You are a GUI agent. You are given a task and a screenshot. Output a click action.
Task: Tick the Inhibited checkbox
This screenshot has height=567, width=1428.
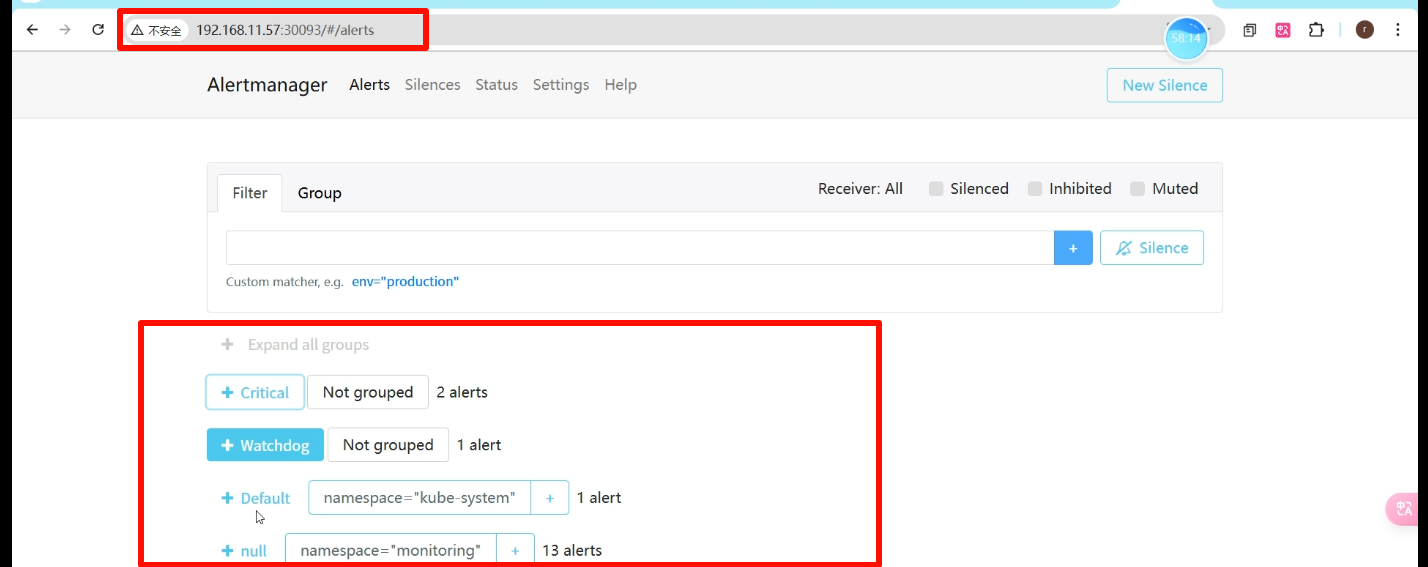click(1035, 189)
